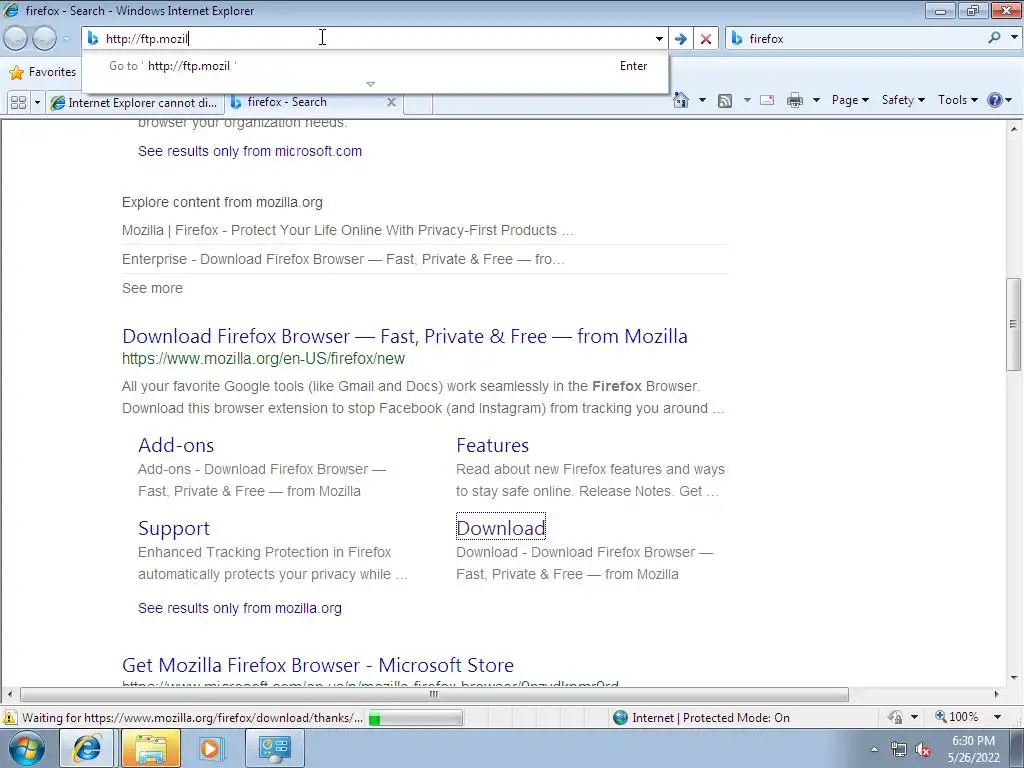Expand the zoom level dropdown arrow
Screen dimensions: 1024x768
[997, 717]
